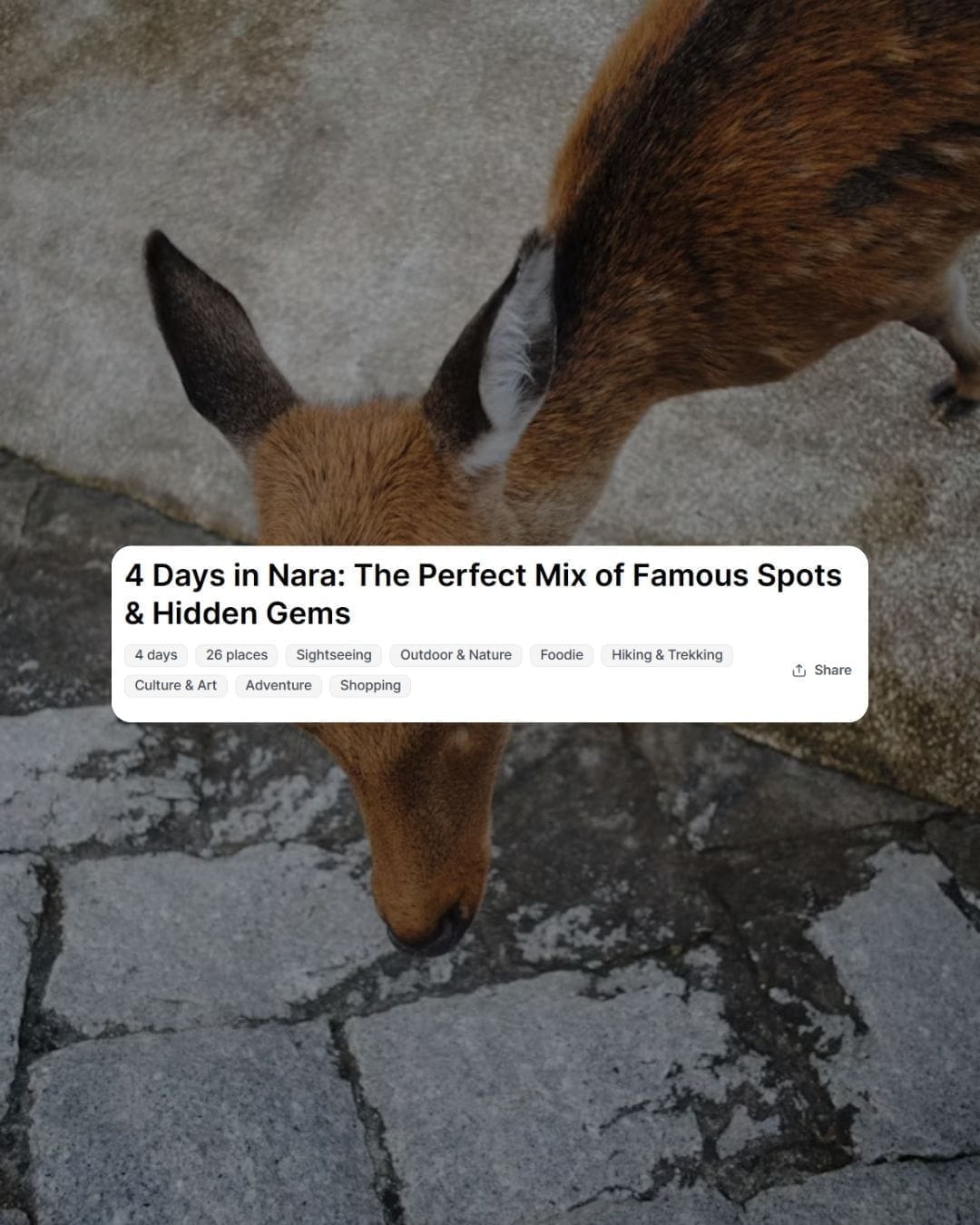
Task: Pick the Hiking & Trekking tag
Action: pyautogui.click(x=667, y=655)
